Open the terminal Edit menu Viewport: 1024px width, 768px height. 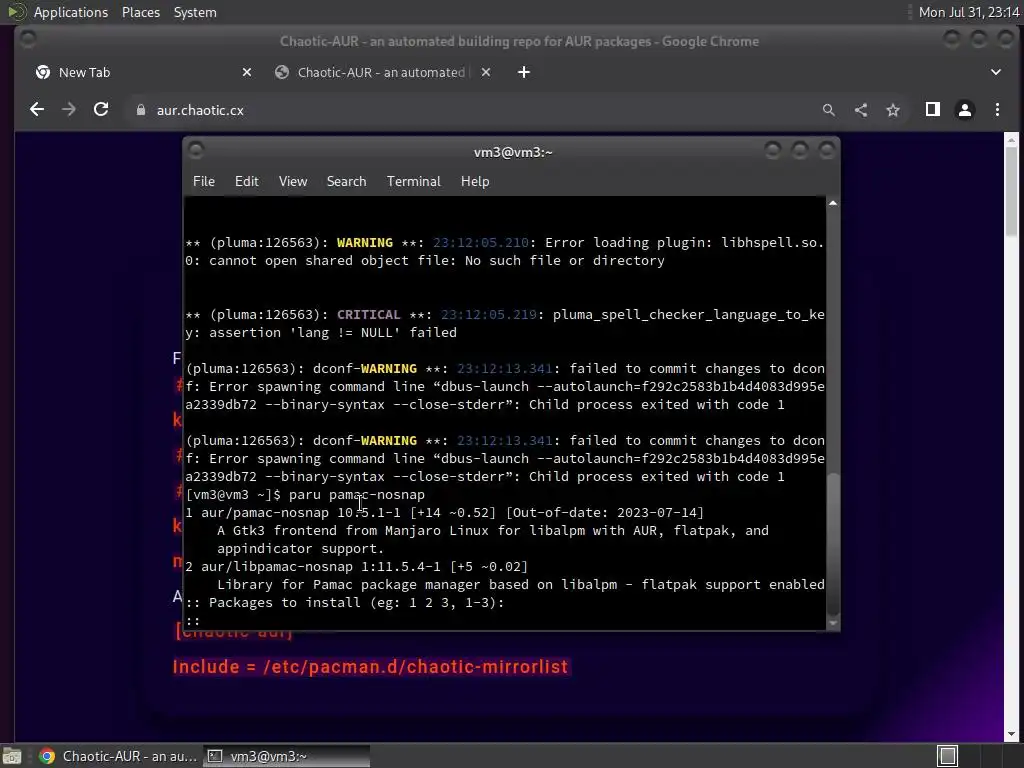click(x=246, y=182)
